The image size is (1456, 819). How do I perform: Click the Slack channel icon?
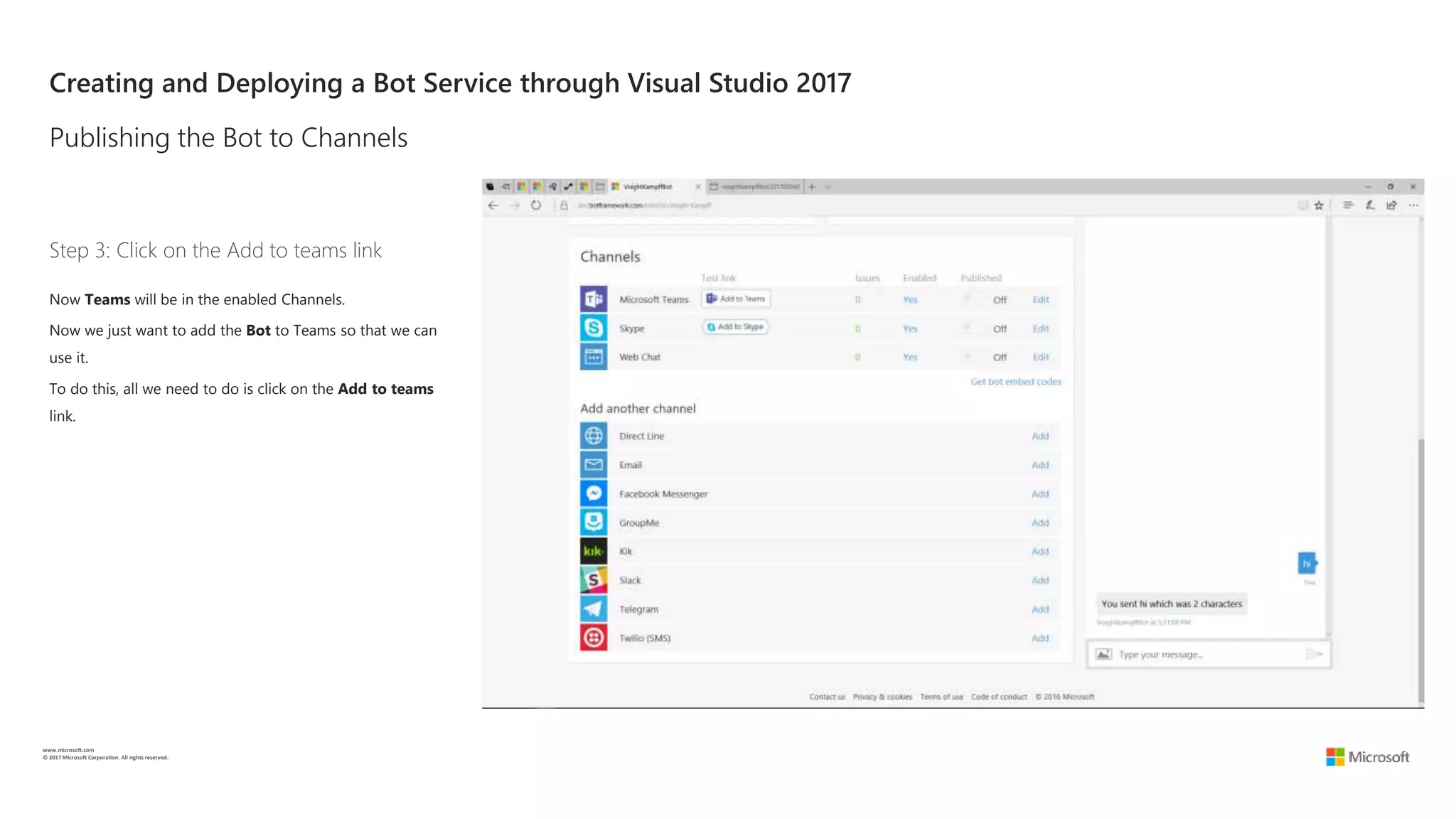594,580
